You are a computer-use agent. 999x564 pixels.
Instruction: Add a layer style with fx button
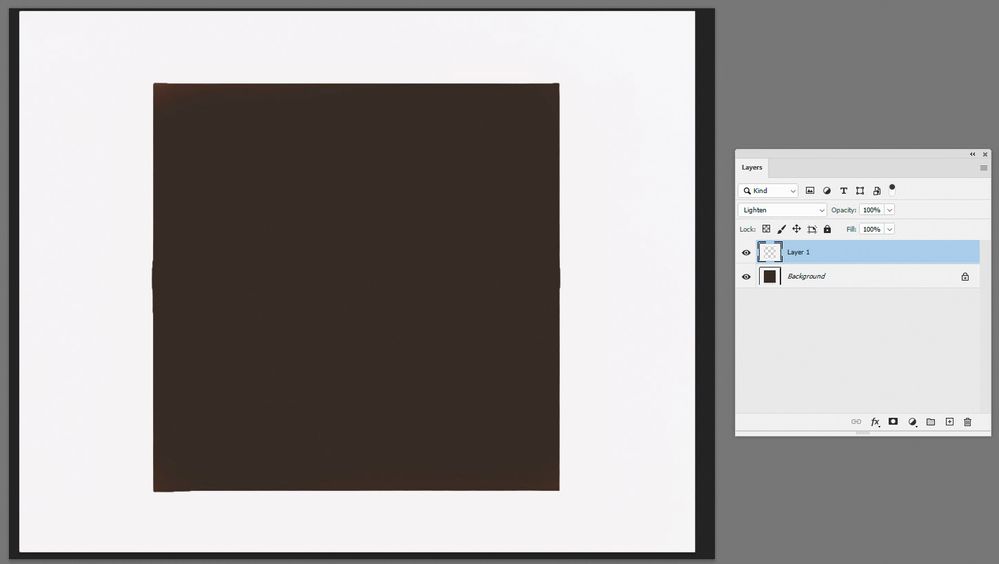click(875, 422)
